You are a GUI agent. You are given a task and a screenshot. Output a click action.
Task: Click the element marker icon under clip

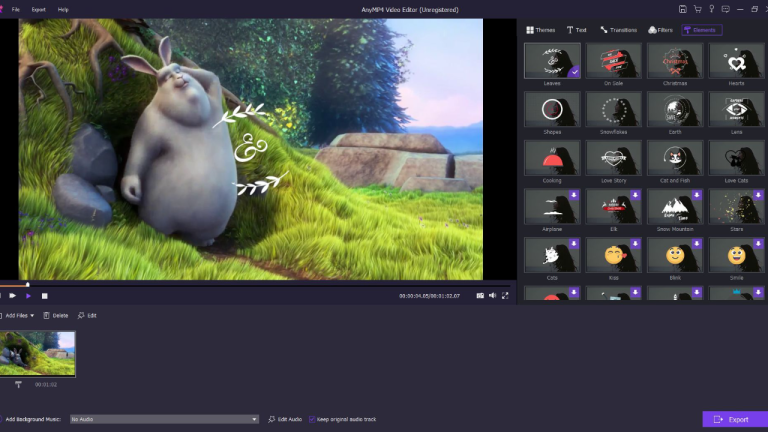tap(18, 384)
